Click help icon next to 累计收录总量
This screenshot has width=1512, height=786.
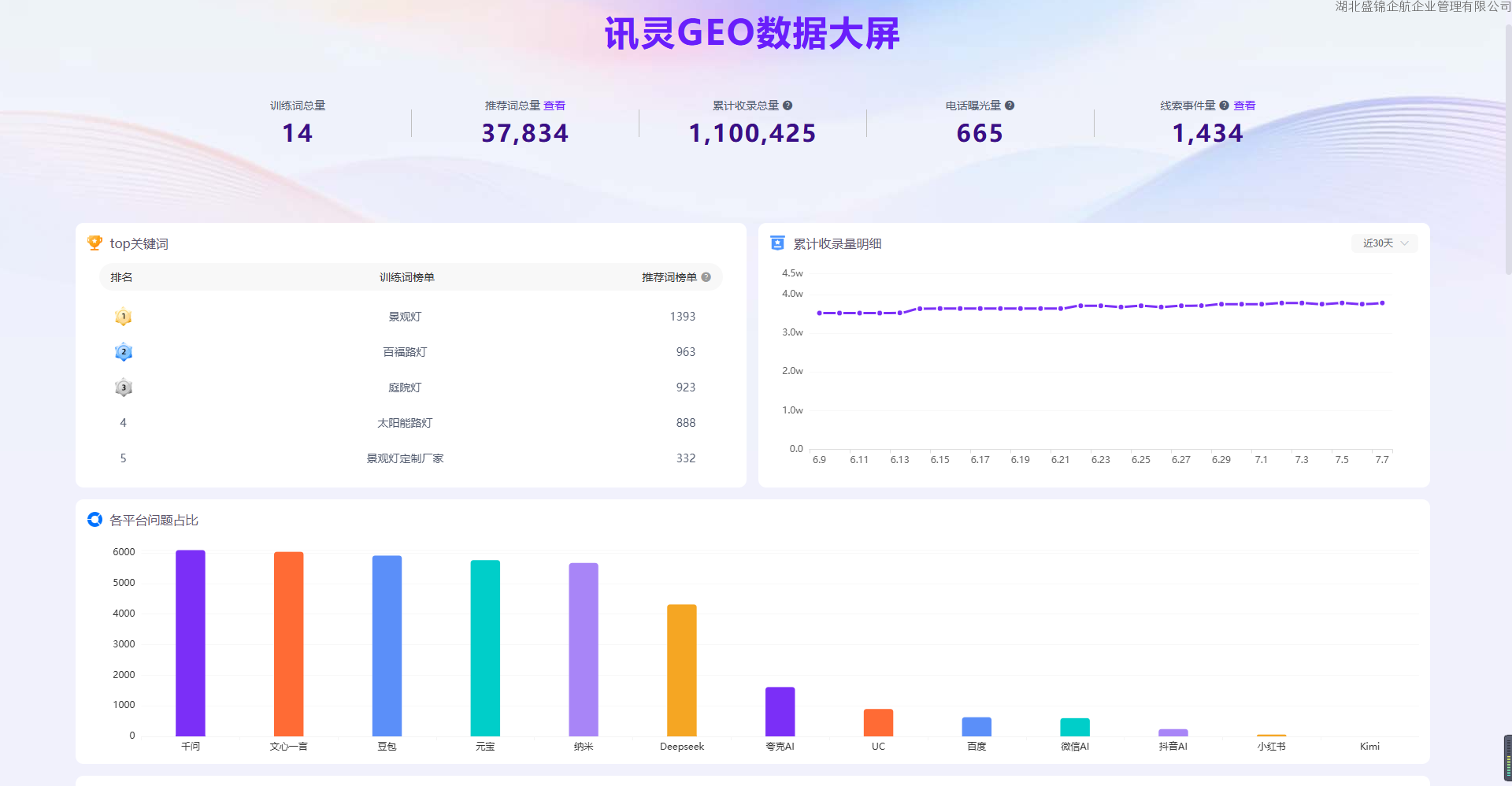787,106
